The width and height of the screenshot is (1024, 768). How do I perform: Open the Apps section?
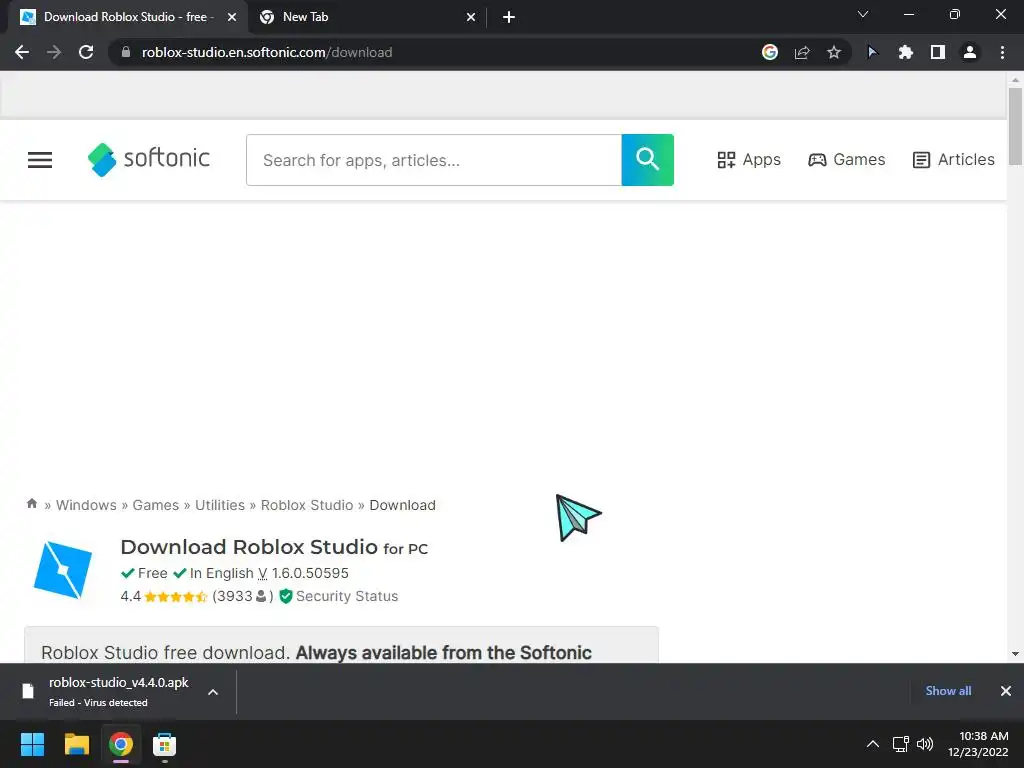tap(749, 159)
